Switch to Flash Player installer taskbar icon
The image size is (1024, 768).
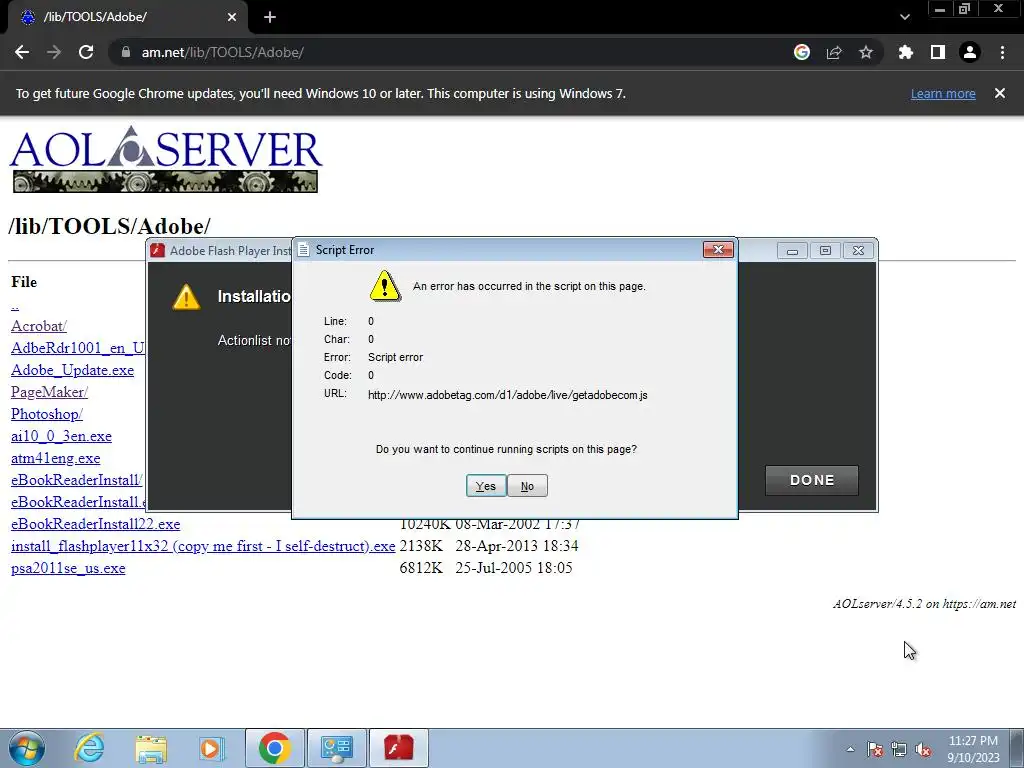399,748
